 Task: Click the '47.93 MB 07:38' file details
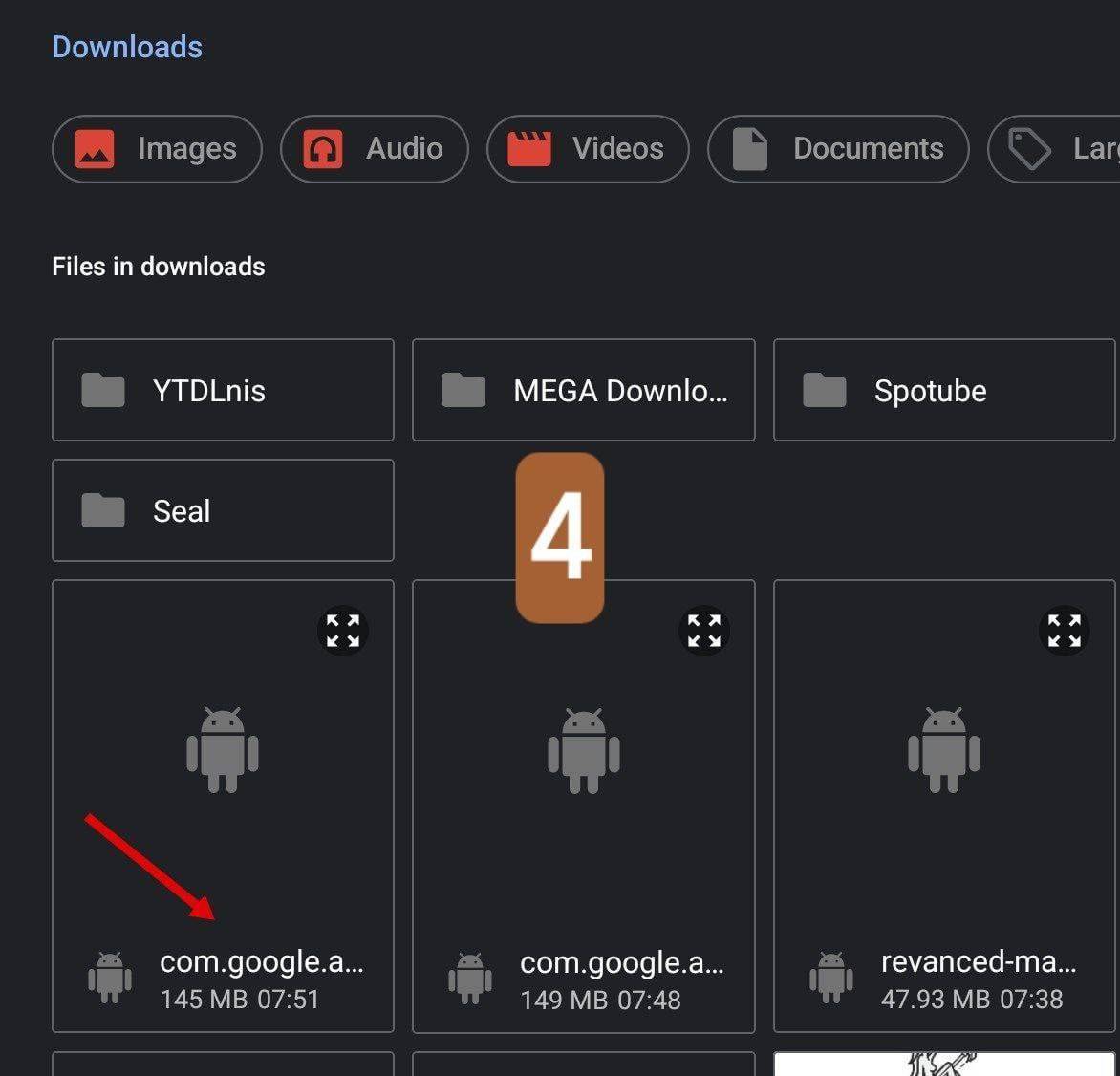972,1000
